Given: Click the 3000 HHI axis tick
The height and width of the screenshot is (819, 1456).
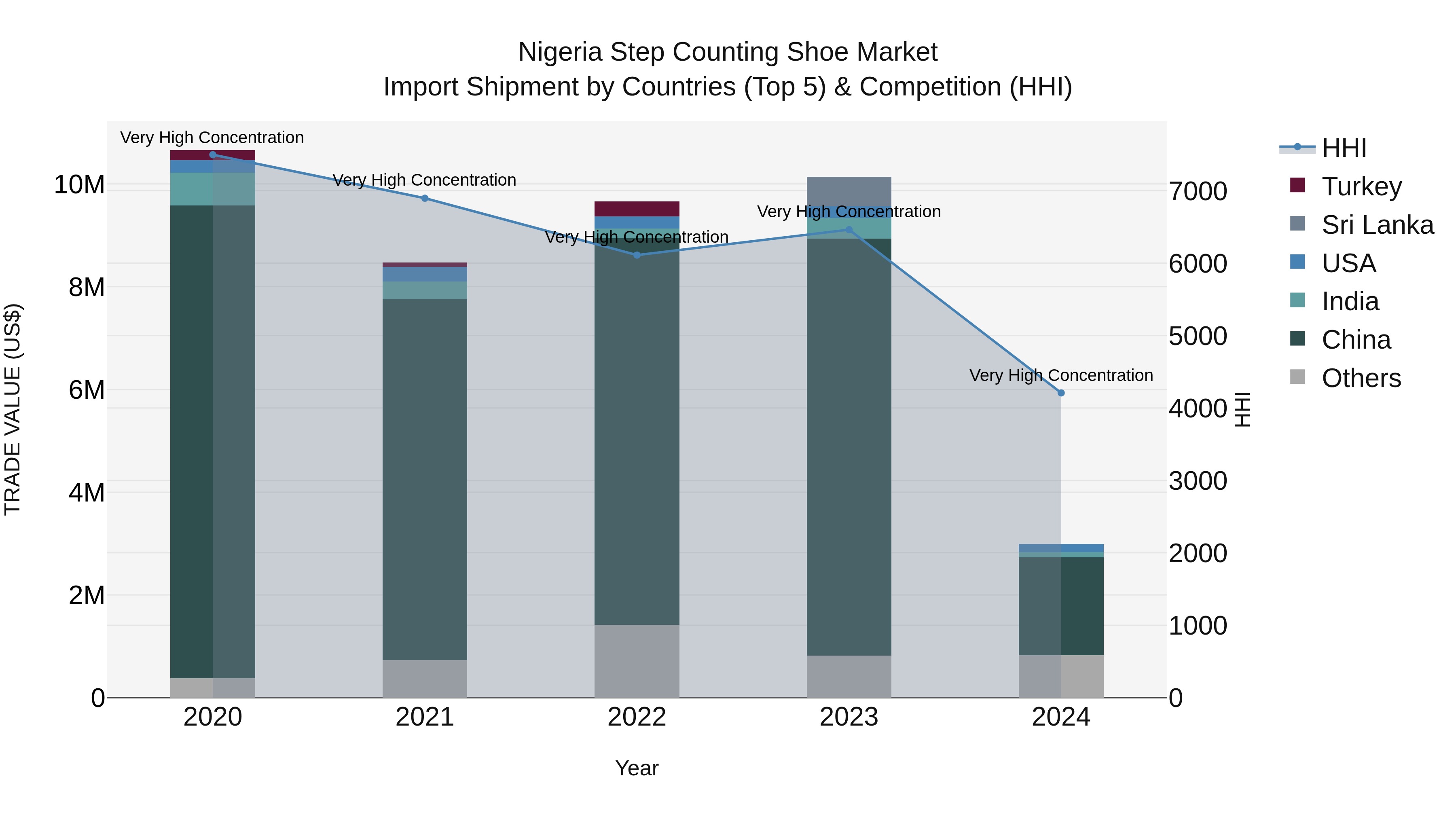Looking at the screenshot, I should [1198, 481].
